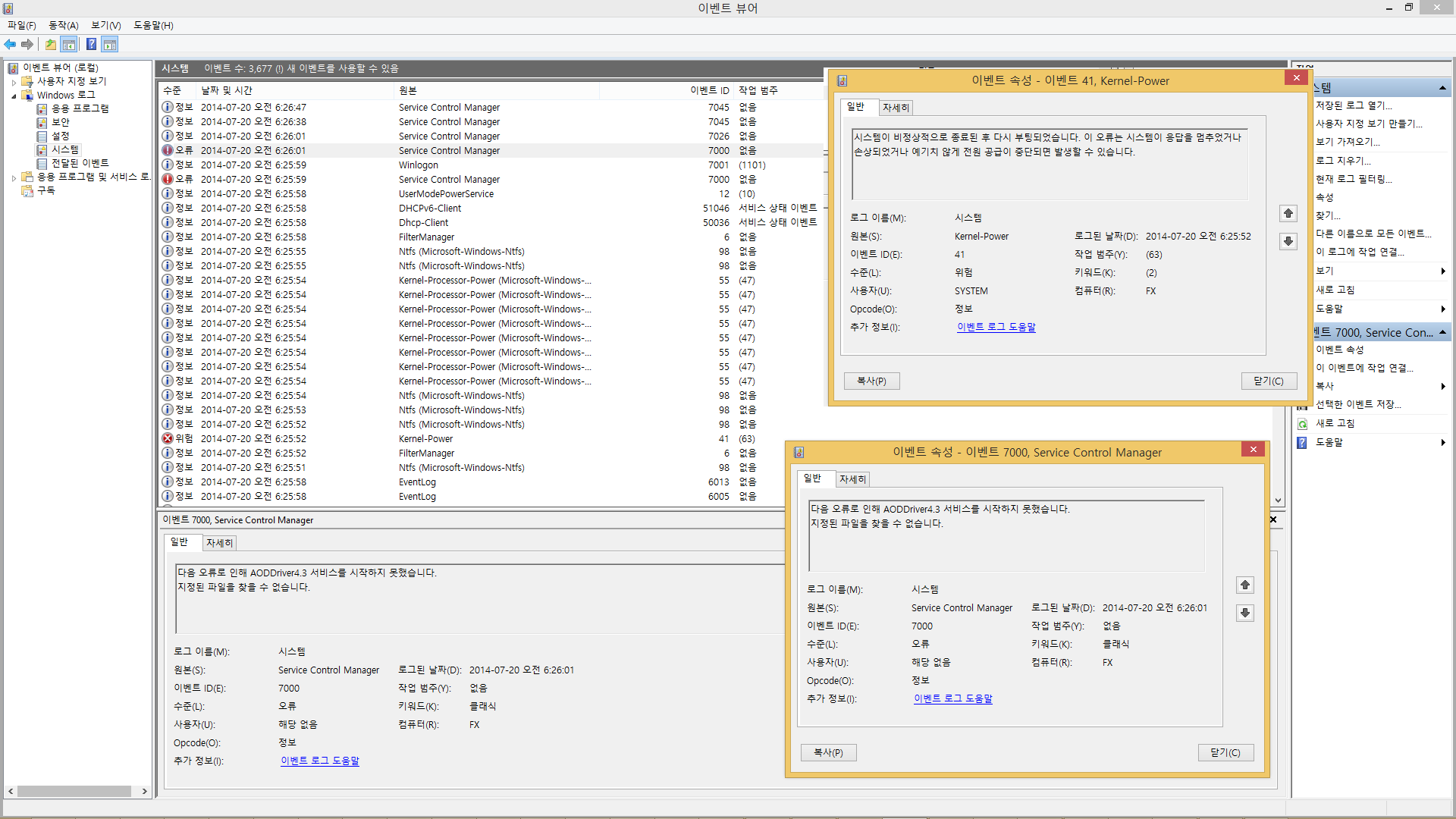Open the 보기(V) menu
The image size is (1456, 819).
point(106,26)
